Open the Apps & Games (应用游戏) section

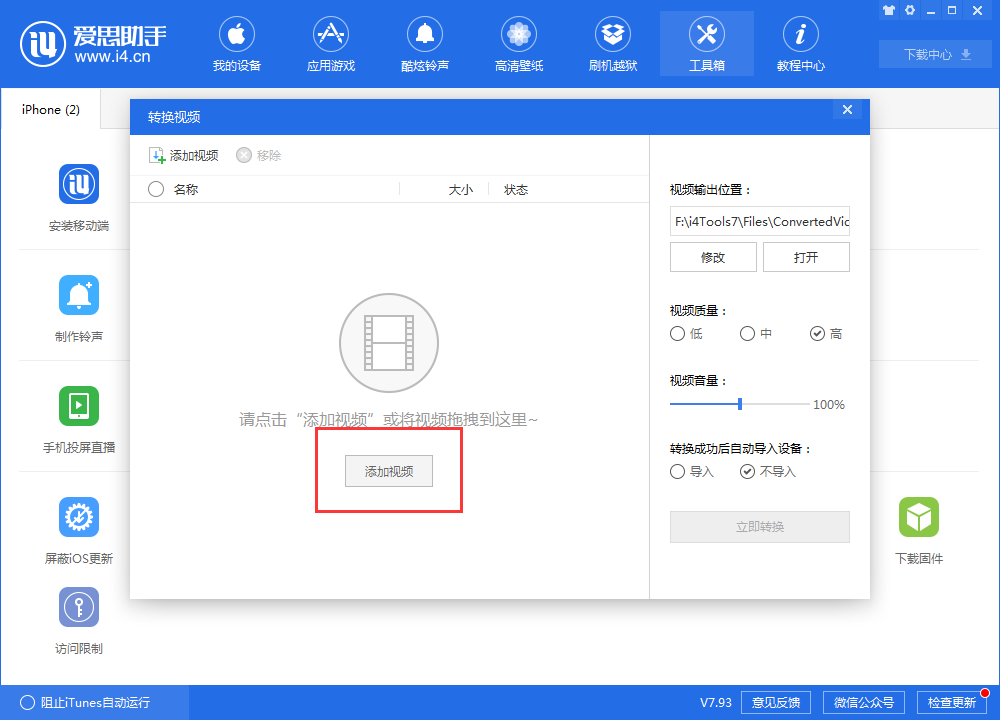tap(330, 43)
